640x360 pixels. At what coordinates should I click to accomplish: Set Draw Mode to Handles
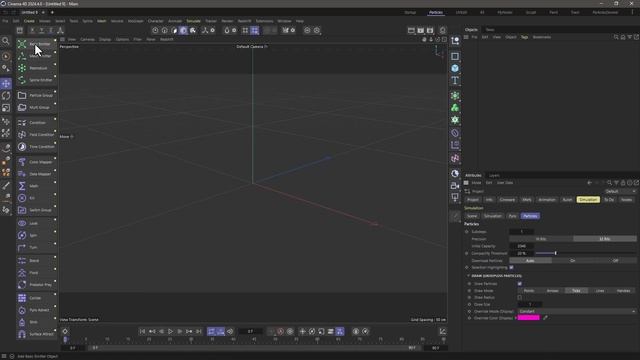[624, 291]
